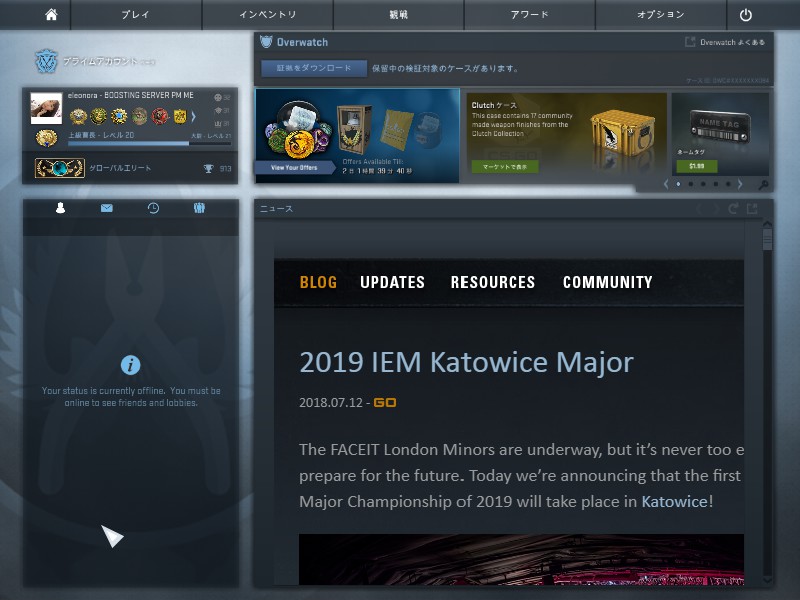This screenshot has height=600, width=800.
Task: Click the store search magnifier icon
Action: click(x=763, y=185)
